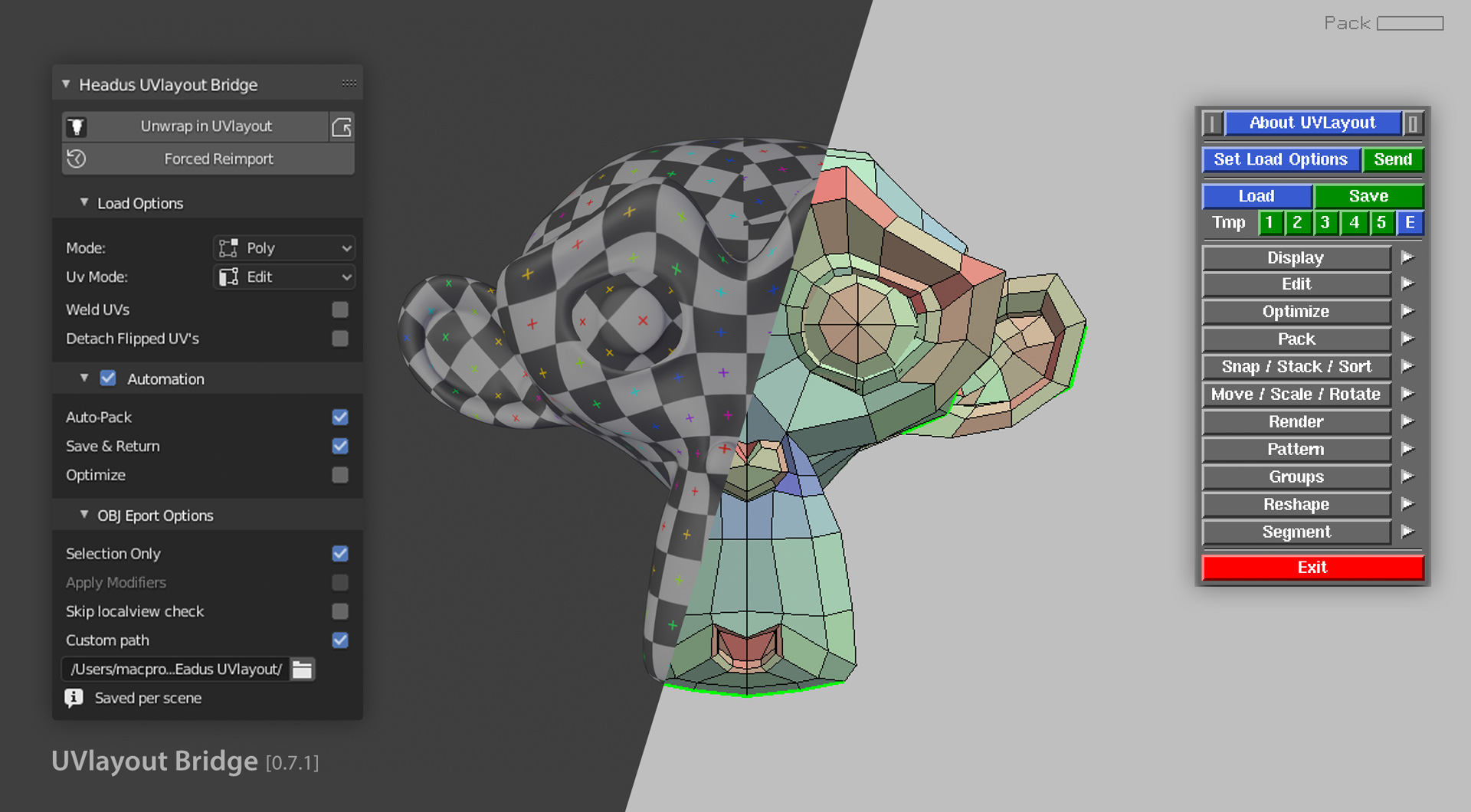Open the Groups section
Viewport: 1471px width, 812px height.
[1296, 477]
